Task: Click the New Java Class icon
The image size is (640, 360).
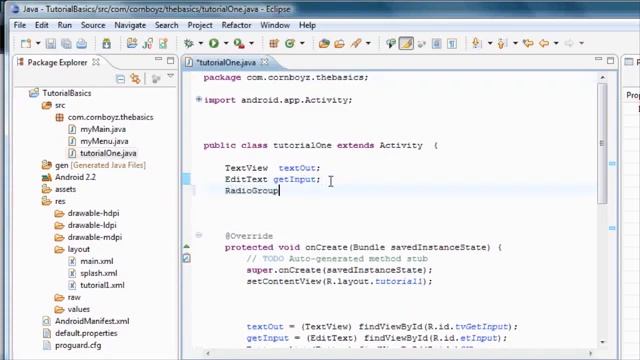Action: coord(290,43)
